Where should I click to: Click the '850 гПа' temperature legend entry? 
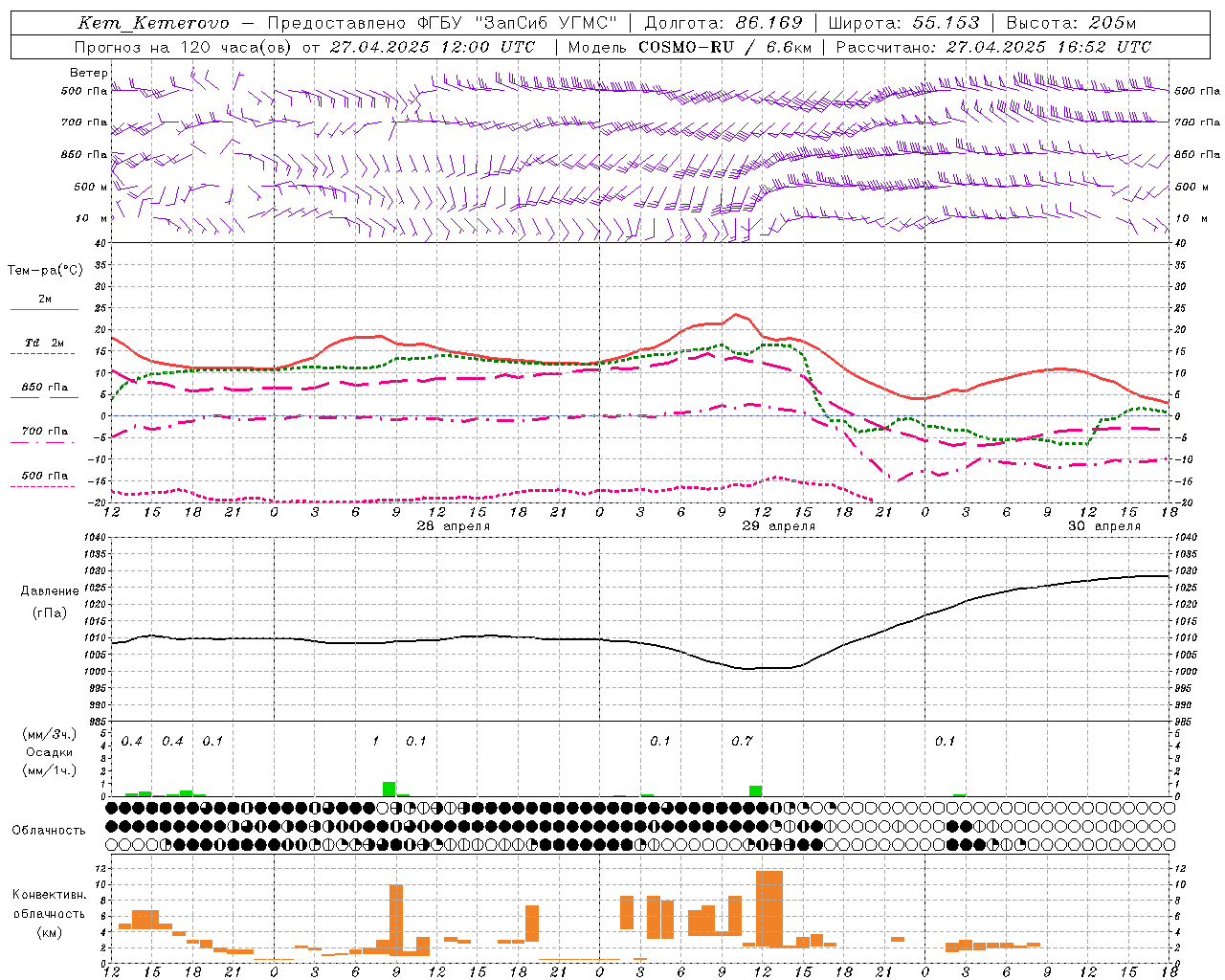(x=45, y=388)
